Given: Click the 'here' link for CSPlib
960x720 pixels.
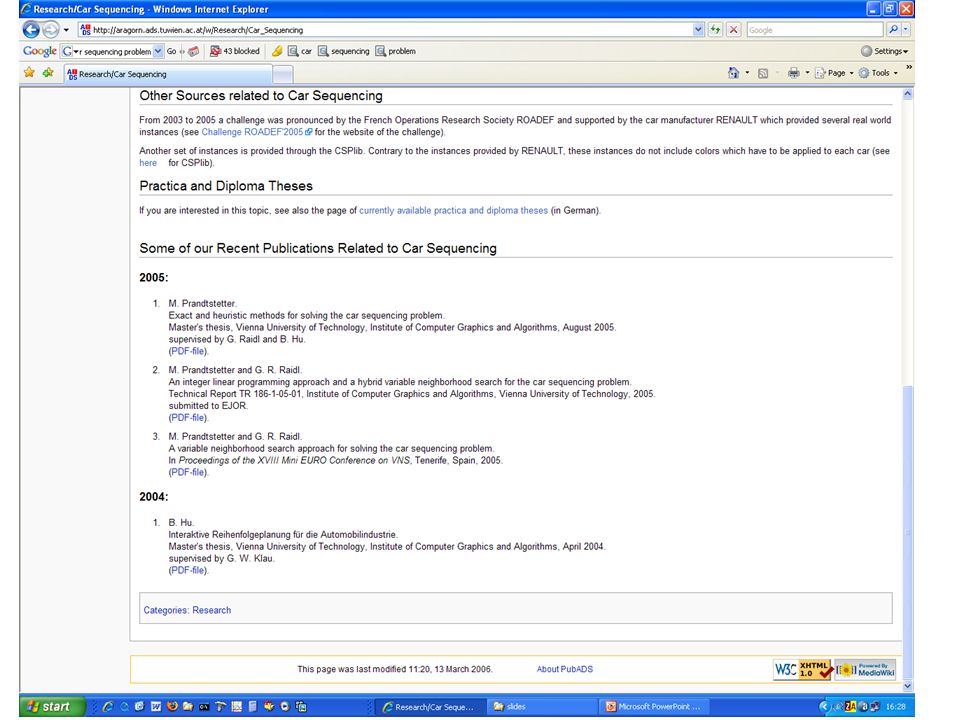Looking at the screenshot, I should [148, 163].
